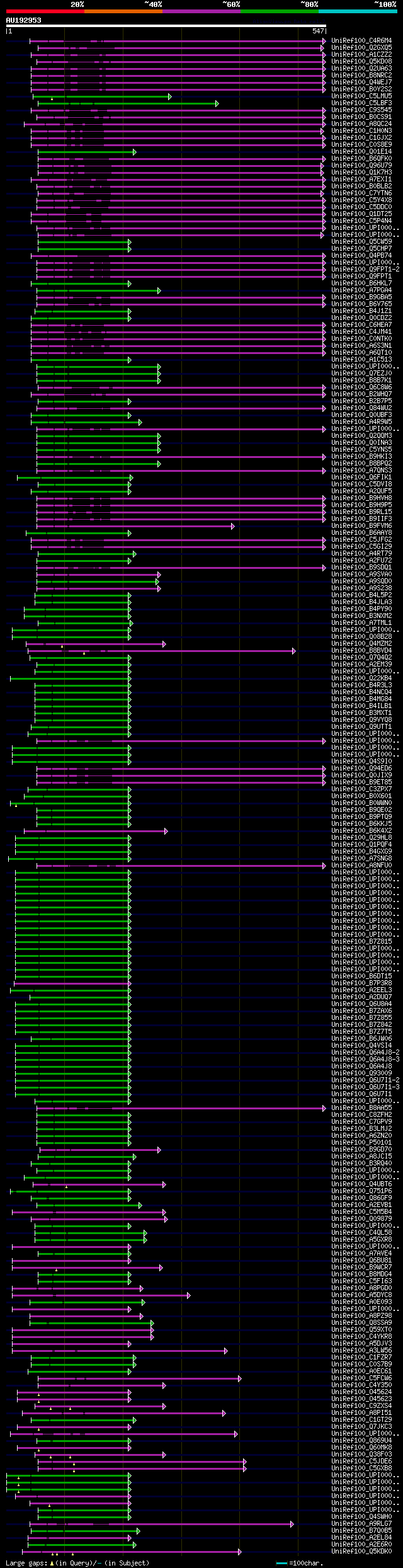Open hit UniRef100_C4R6M4
Screen dimensions: 403x1568
click(x=361, y=41)
